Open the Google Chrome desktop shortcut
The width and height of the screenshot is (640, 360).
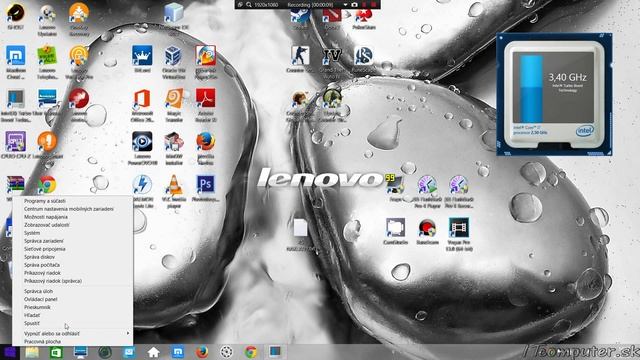(x=47, y=185)
